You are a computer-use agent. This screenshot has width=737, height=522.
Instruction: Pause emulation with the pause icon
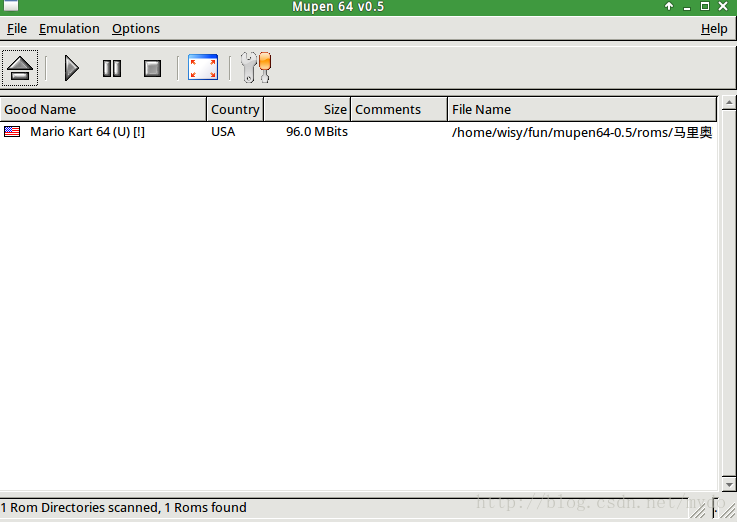coord(112,68)
